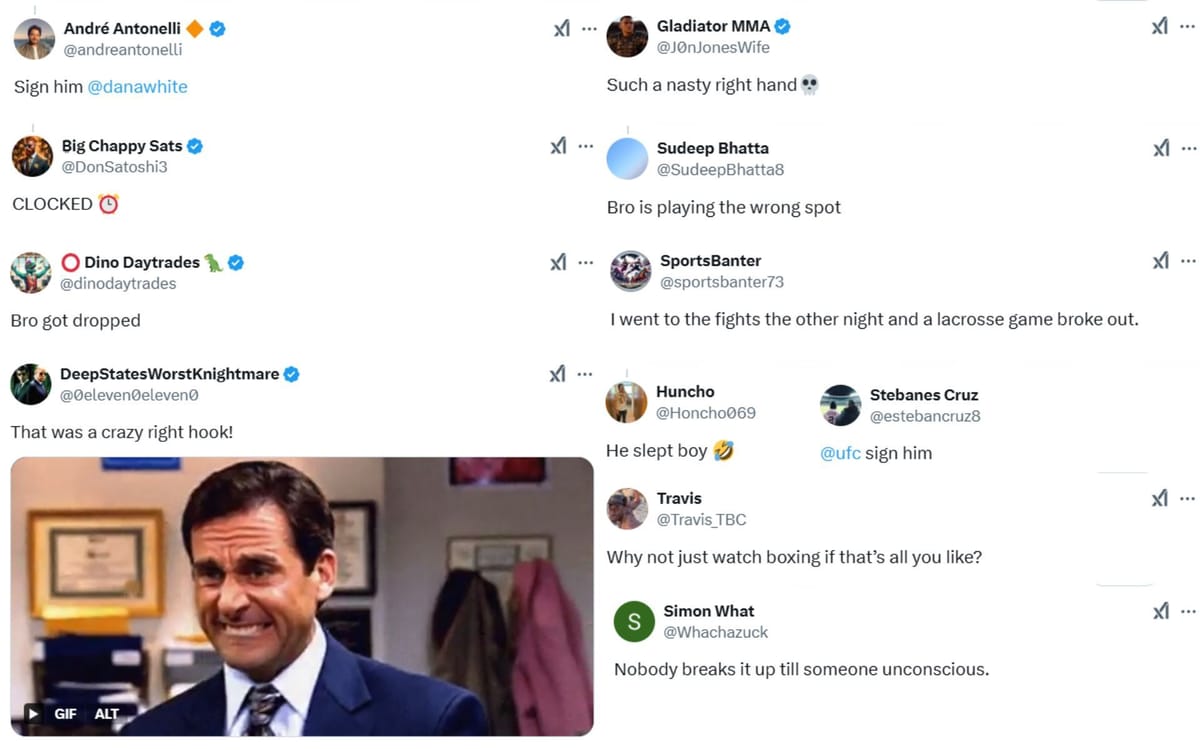The height and width of the screenshot is (750, 1200).
Task: Open the @danawhite mention link
Action: coord(137,87)
